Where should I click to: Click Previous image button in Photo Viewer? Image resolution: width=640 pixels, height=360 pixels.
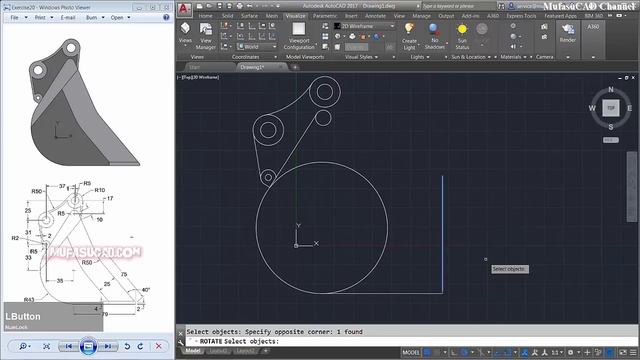tap(68, 346)
